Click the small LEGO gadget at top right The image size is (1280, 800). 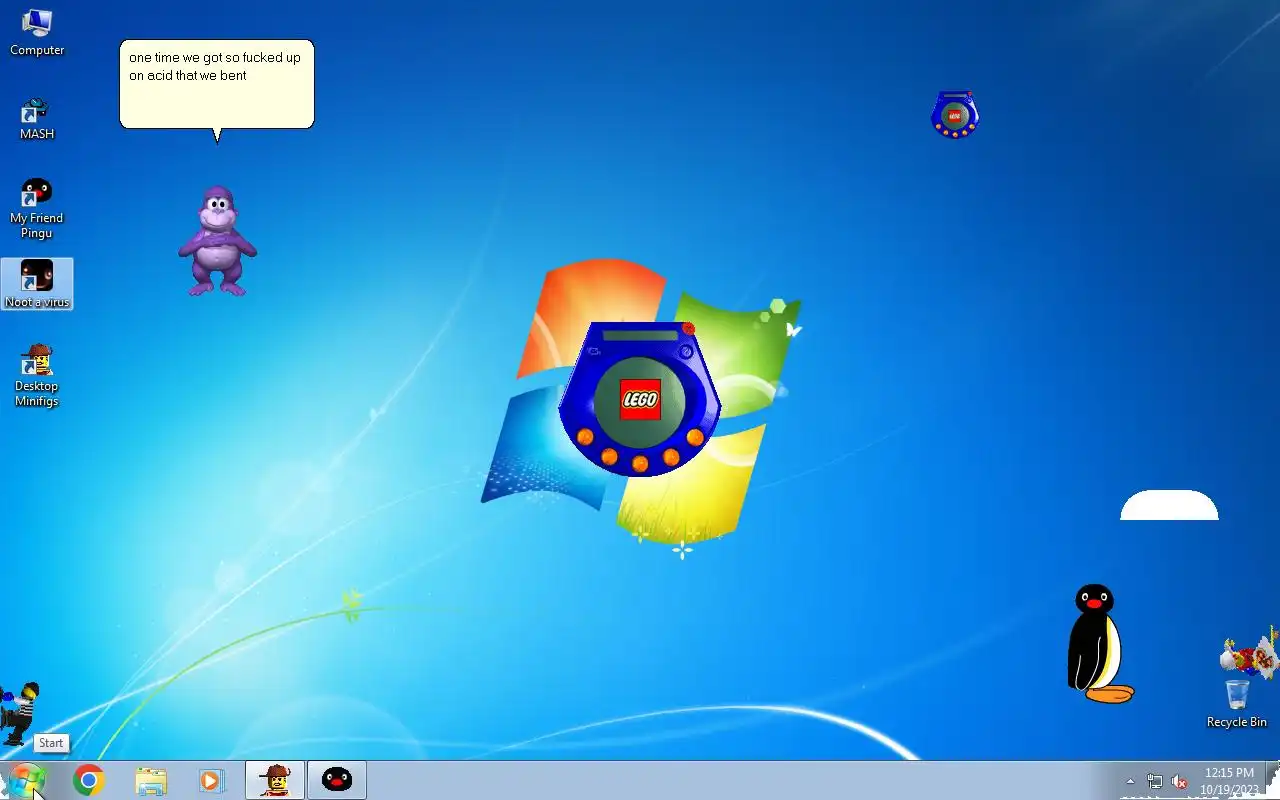pos(954,115)
